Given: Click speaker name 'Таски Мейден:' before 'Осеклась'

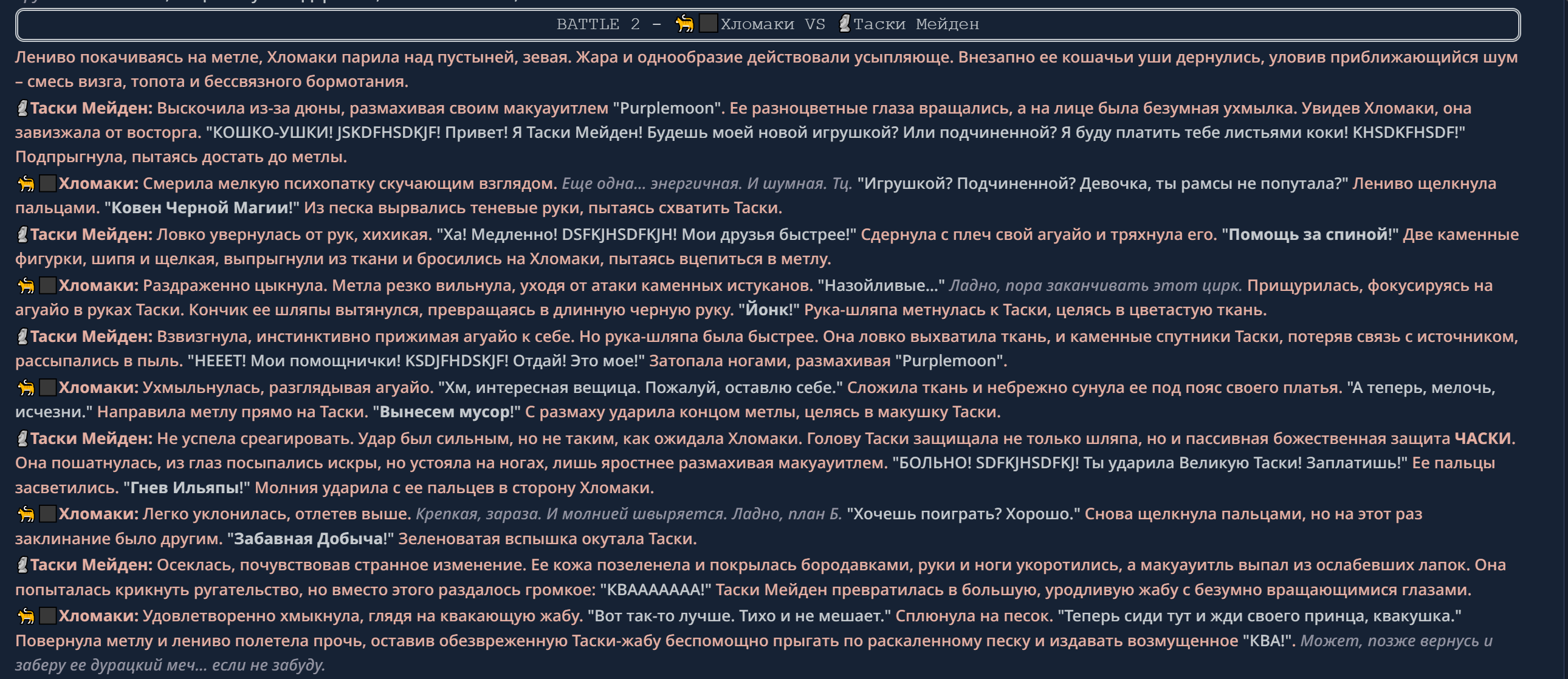Looking at the screenshot, I should click(x=91, y=565).
